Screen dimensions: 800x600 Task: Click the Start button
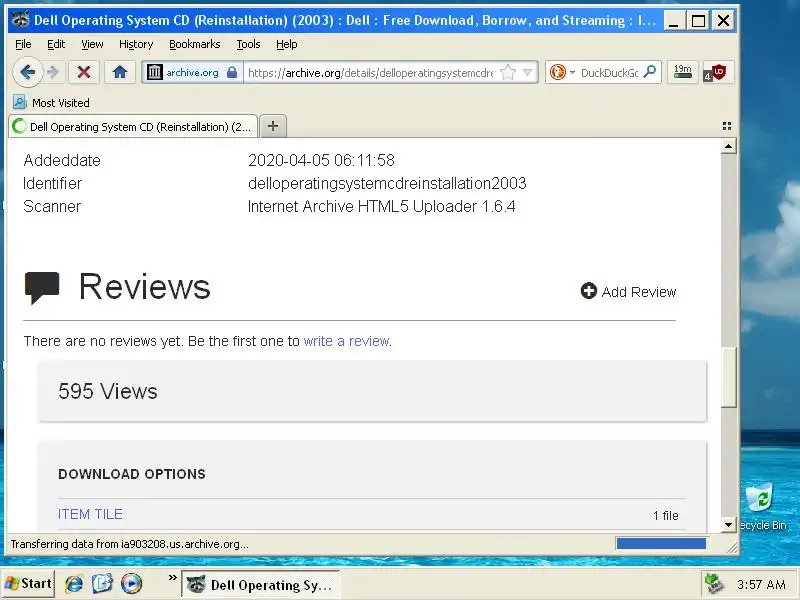29,583
